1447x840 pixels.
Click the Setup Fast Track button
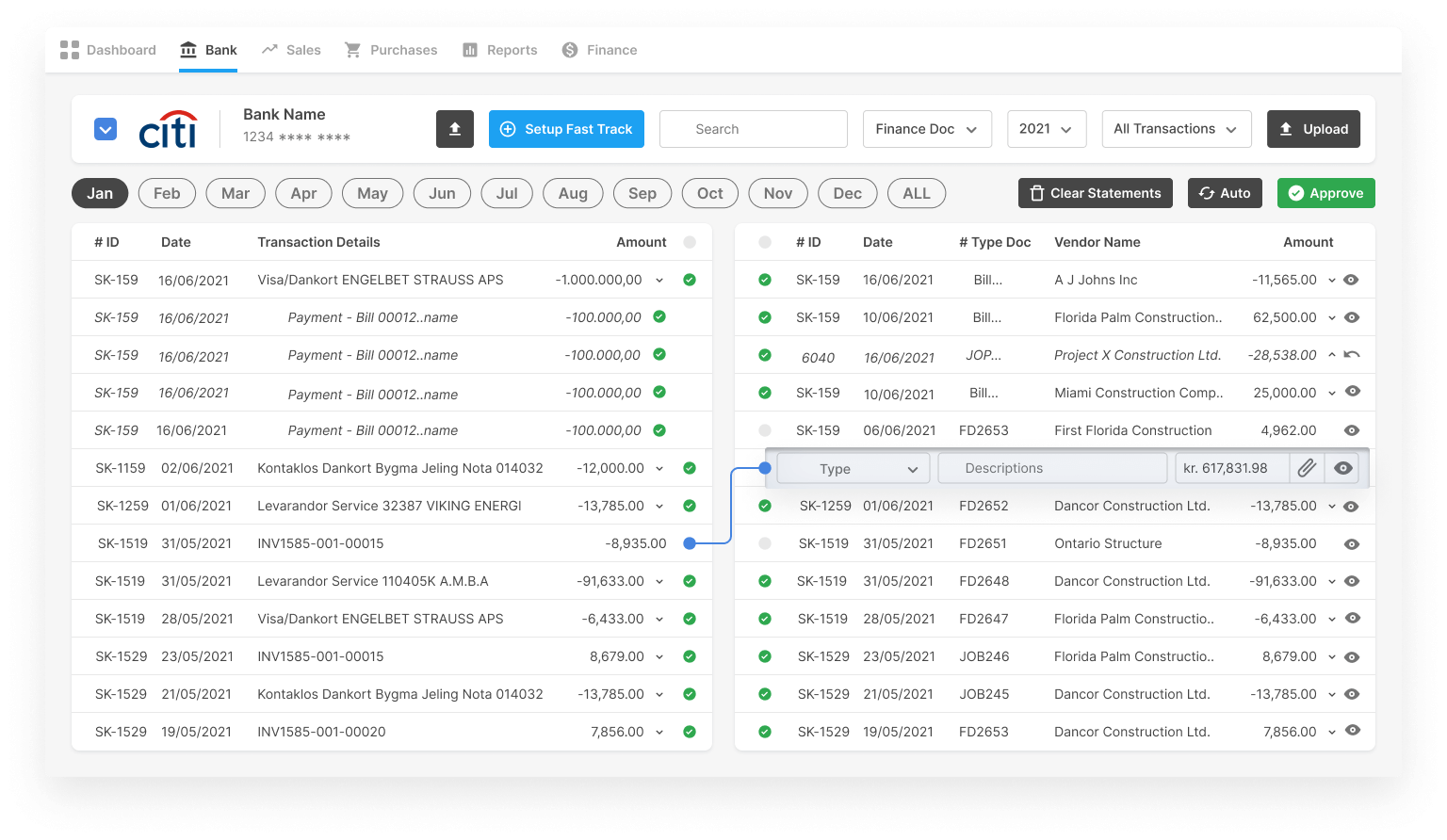click(x=566, y=129)
